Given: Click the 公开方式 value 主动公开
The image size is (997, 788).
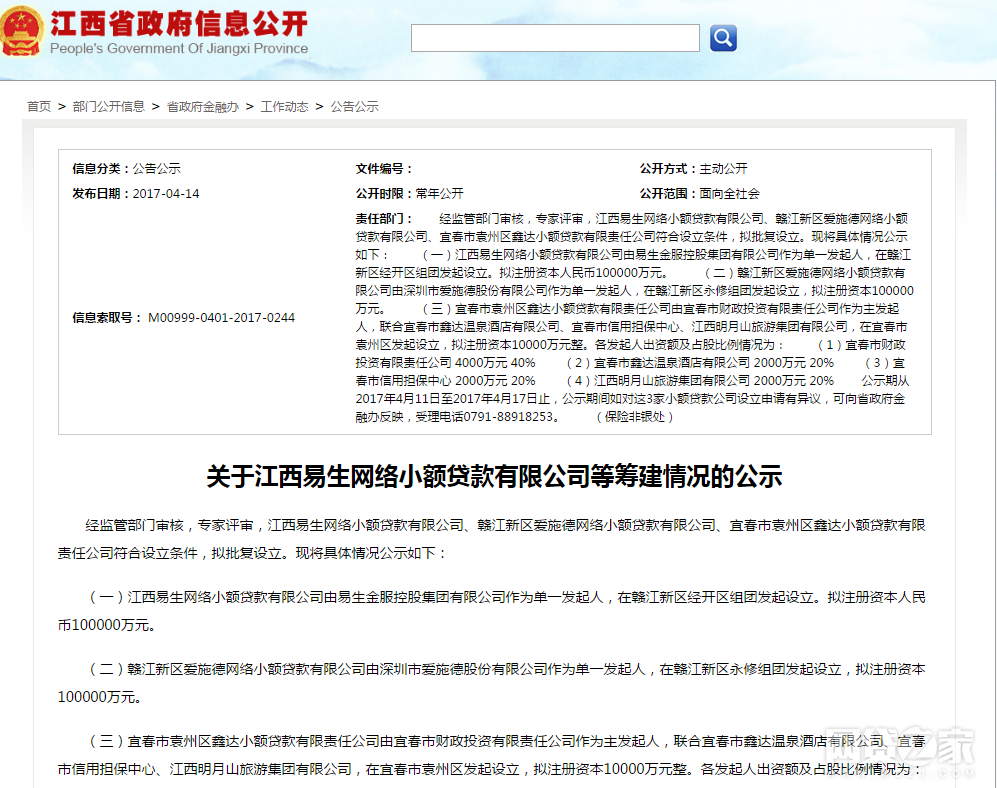Looking at the screenshot, I should [723, 169].
